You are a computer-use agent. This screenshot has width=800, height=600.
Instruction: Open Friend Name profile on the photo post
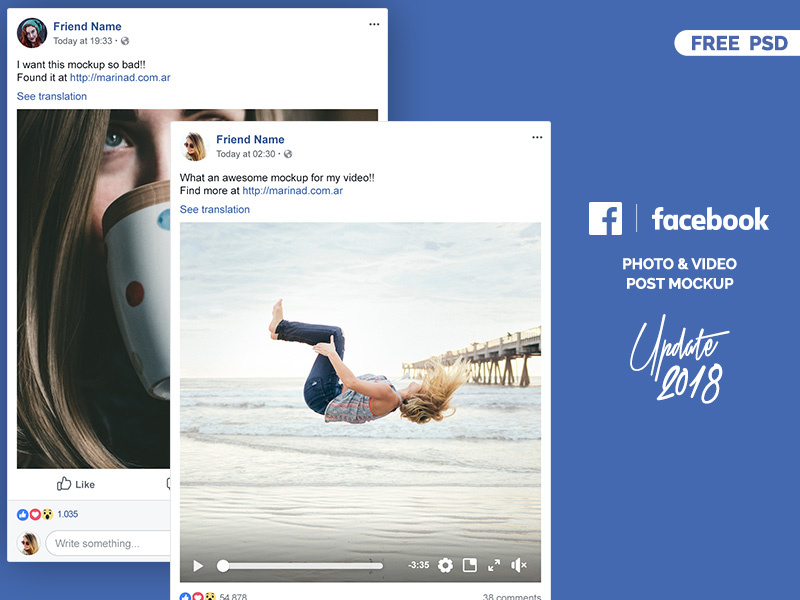(87, 27)
